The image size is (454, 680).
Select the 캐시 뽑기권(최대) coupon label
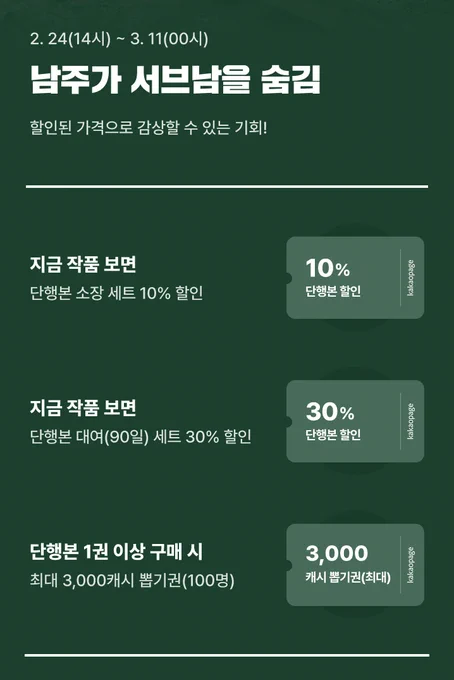348,577
